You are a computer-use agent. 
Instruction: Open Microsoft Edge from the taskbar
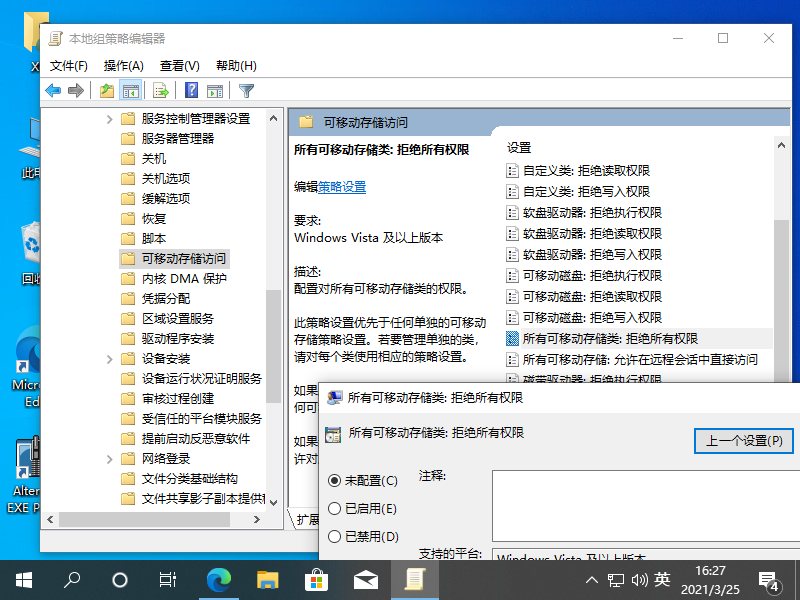[x=219, y=579]
